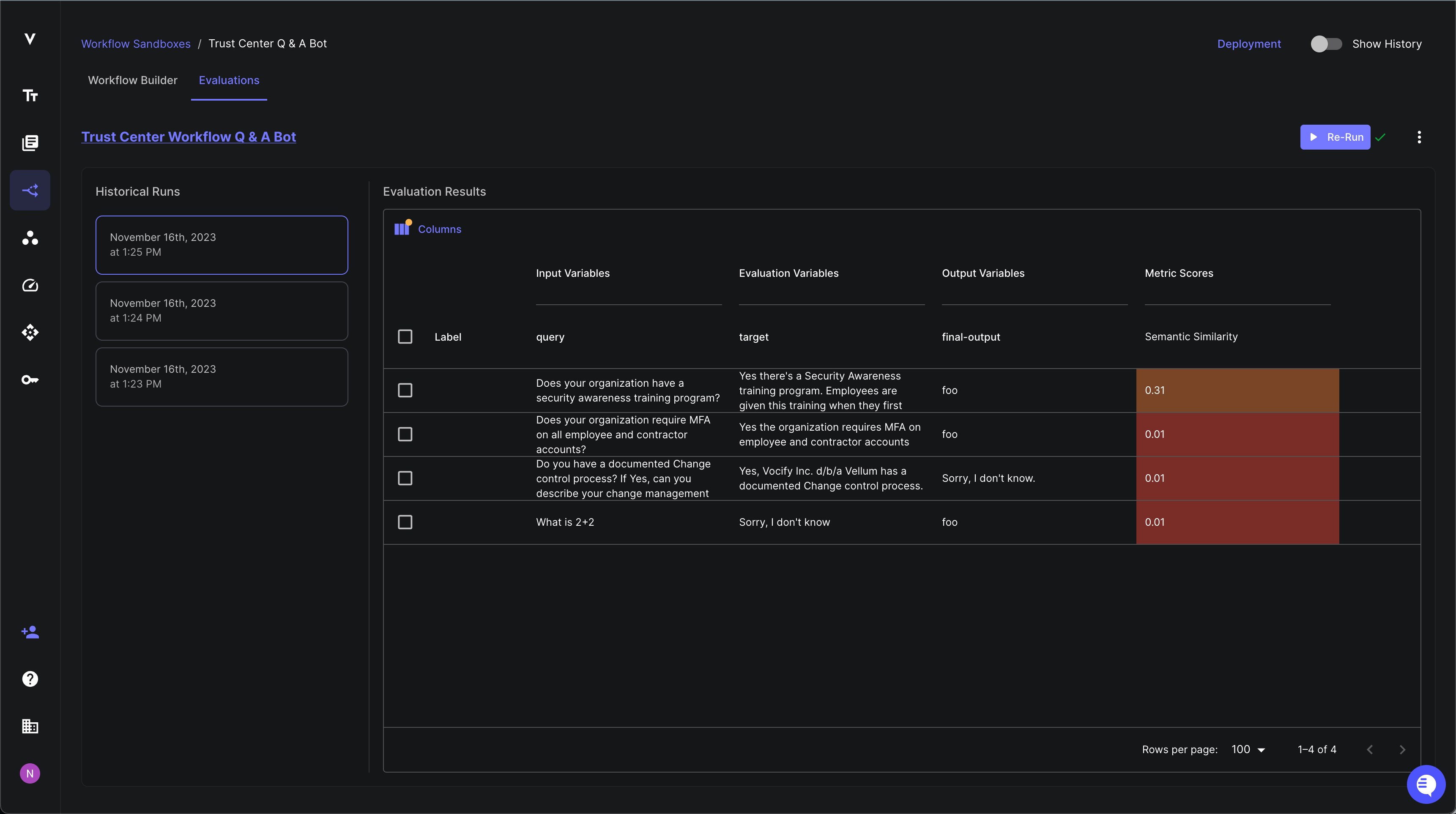Switch to the Evaluations tab
The width and height of the screenshot is (1456, 814).
tap(229, 80)
